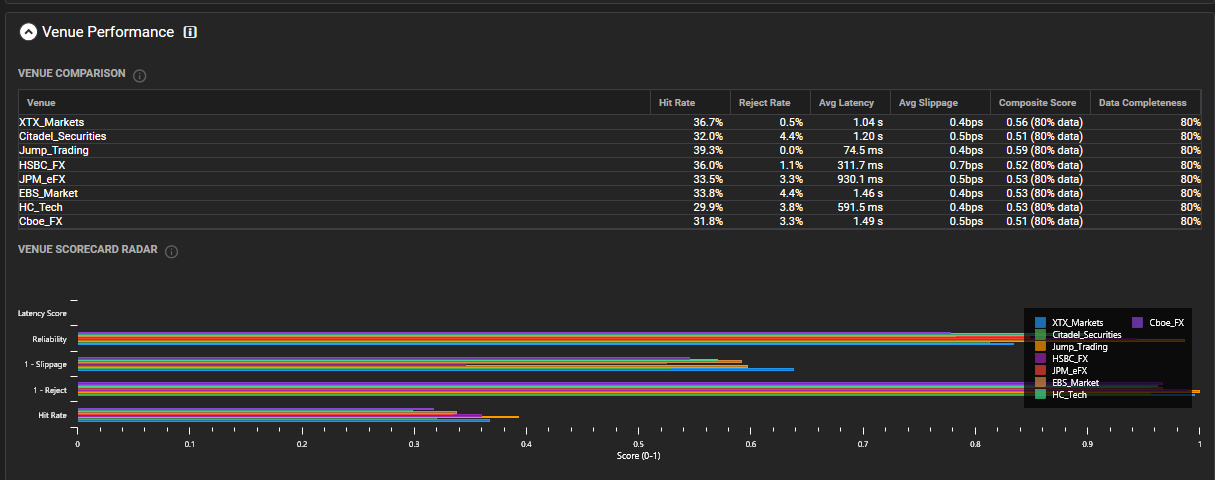The image size is (1215, 480).
Task: Click the Score (0-1) axis title
Action: (x=638, y=456)
